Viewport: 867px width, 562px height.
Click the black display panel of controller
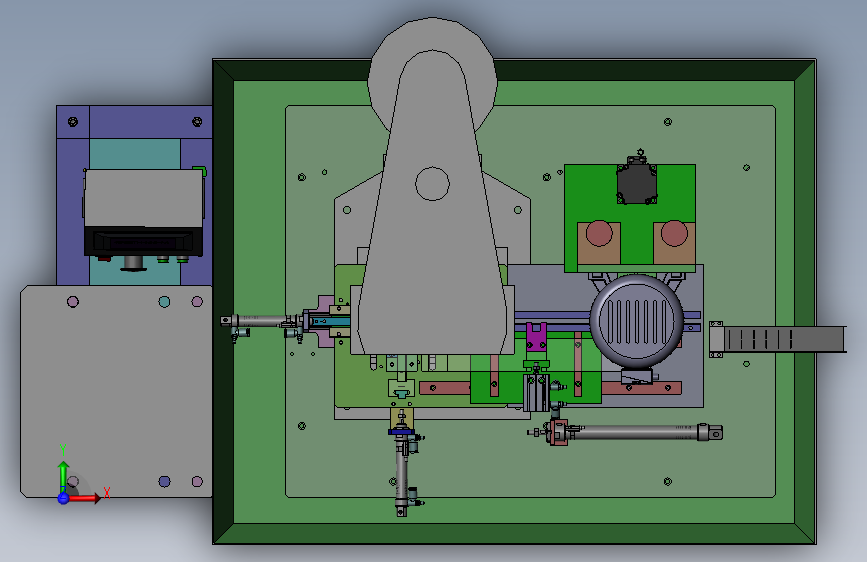click(x=144, y=242)
